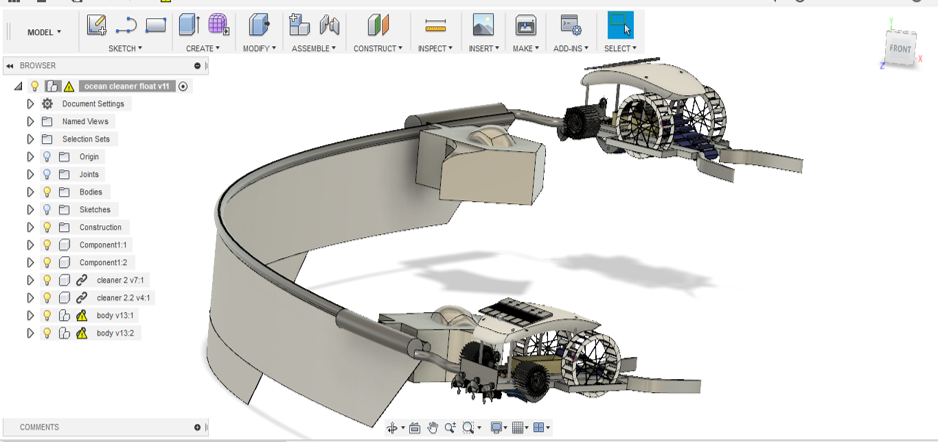This screenshot has width=938, height=442.
Task: Click the window Select tool icon
Action: tap(620, 25)
